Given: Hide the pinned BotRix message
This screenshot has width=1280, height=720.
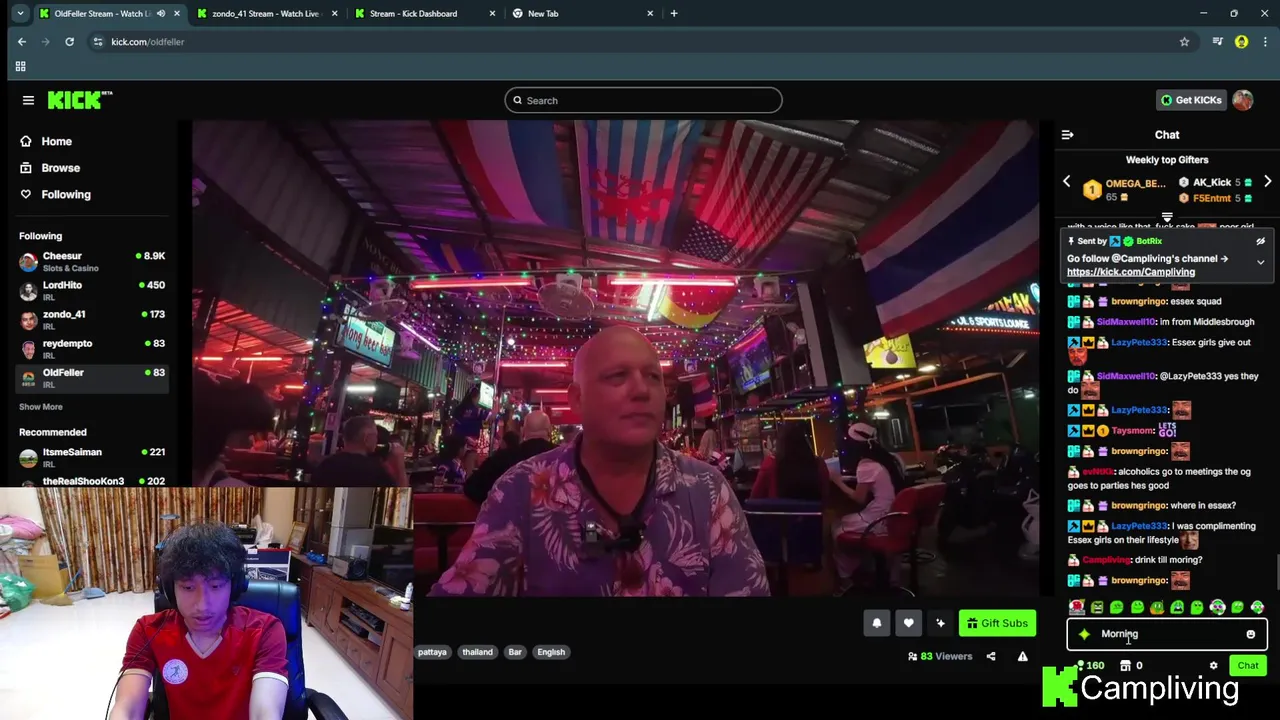Looking at the screenshot, I should coord(1260,241).
